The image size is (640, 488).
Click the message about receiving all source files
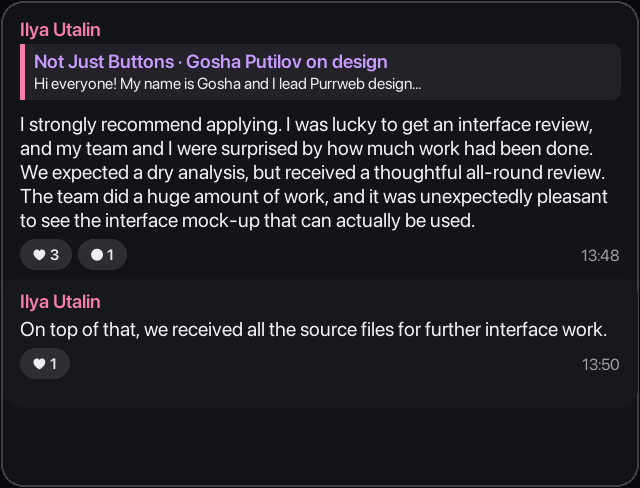click(313, 330)
